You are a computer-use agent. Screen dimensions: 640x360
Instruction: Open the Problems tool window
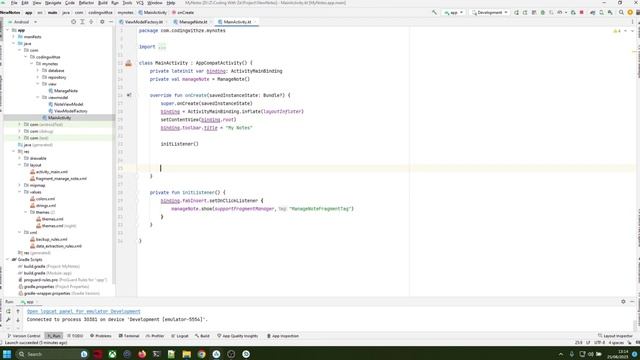pos(101,336)
